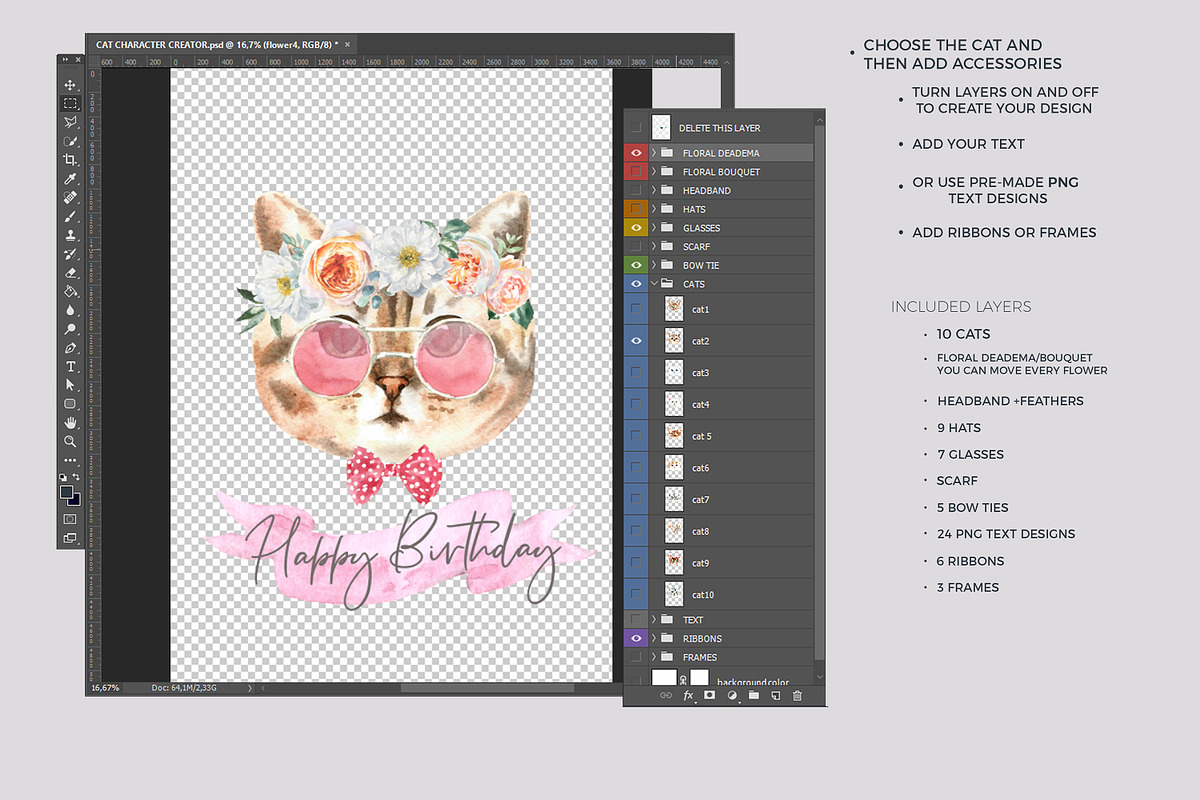Hide the GLASSES layer group
The width and height of the screenshot is (1200, 800).
(x=636, y=228)
